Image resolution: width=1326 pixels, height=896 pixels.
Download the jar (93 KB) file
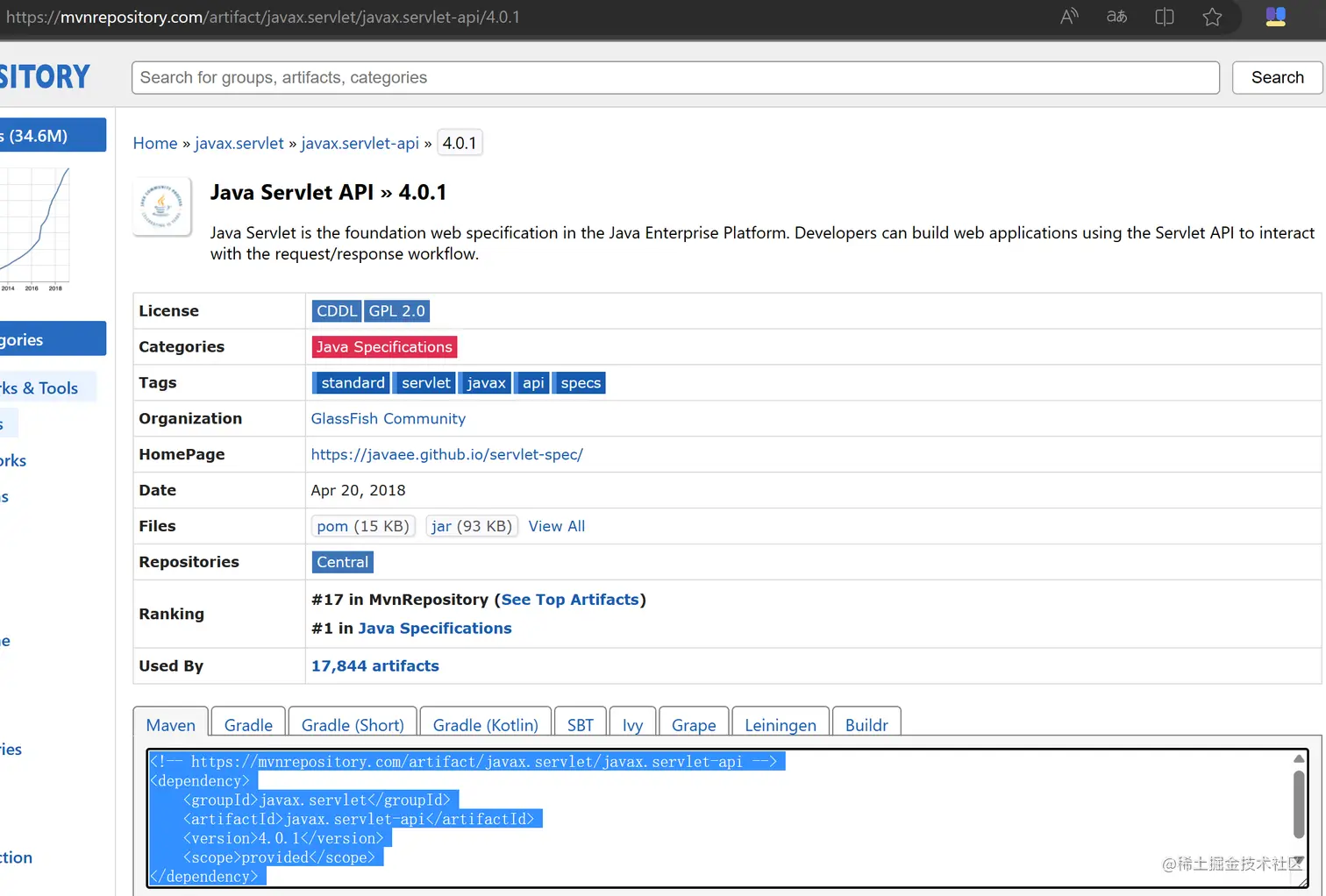472,526
